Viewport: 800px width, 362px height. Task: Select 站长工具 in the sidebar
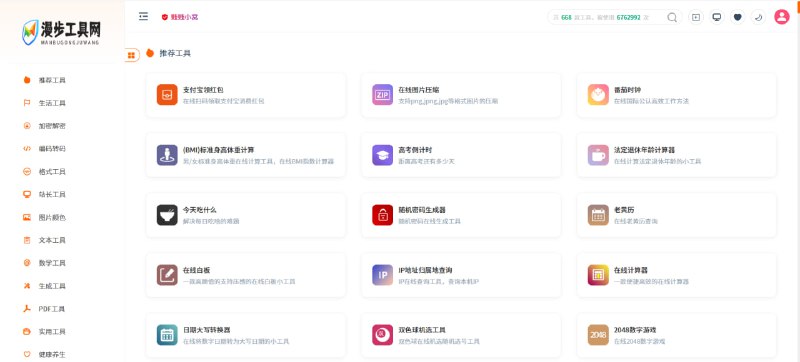click(x=52, y=195)
